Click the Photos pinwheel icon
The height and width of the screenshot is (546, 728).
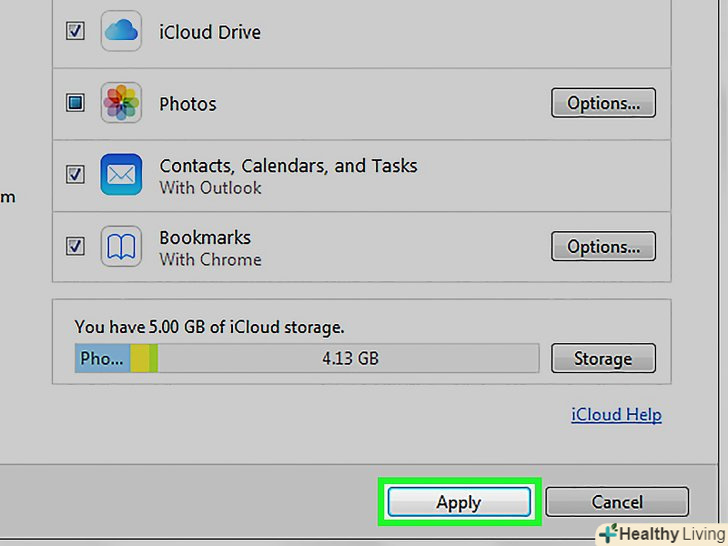point(121,103)
